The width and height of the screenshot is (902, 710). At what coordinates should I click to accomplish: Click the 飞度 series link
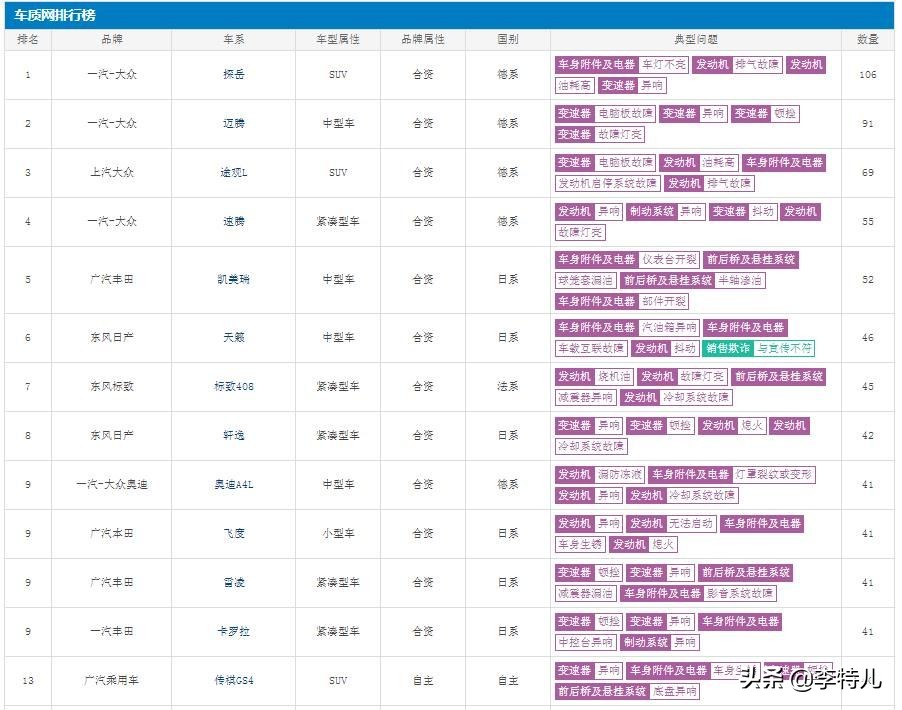coord(234,533)
